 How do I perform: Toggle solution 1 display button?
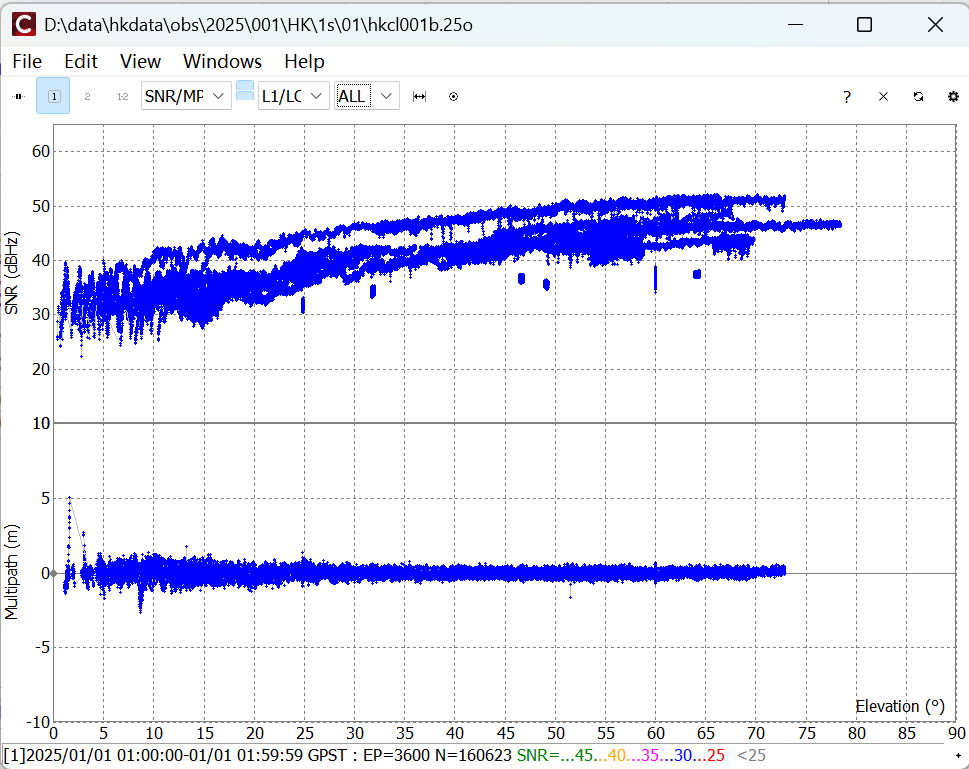[54, 96]
